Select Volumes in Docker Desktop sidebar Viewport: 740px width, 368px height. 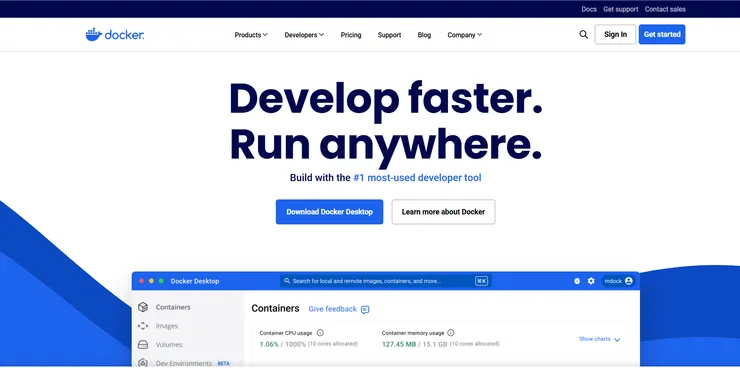(x=169, y=345)
